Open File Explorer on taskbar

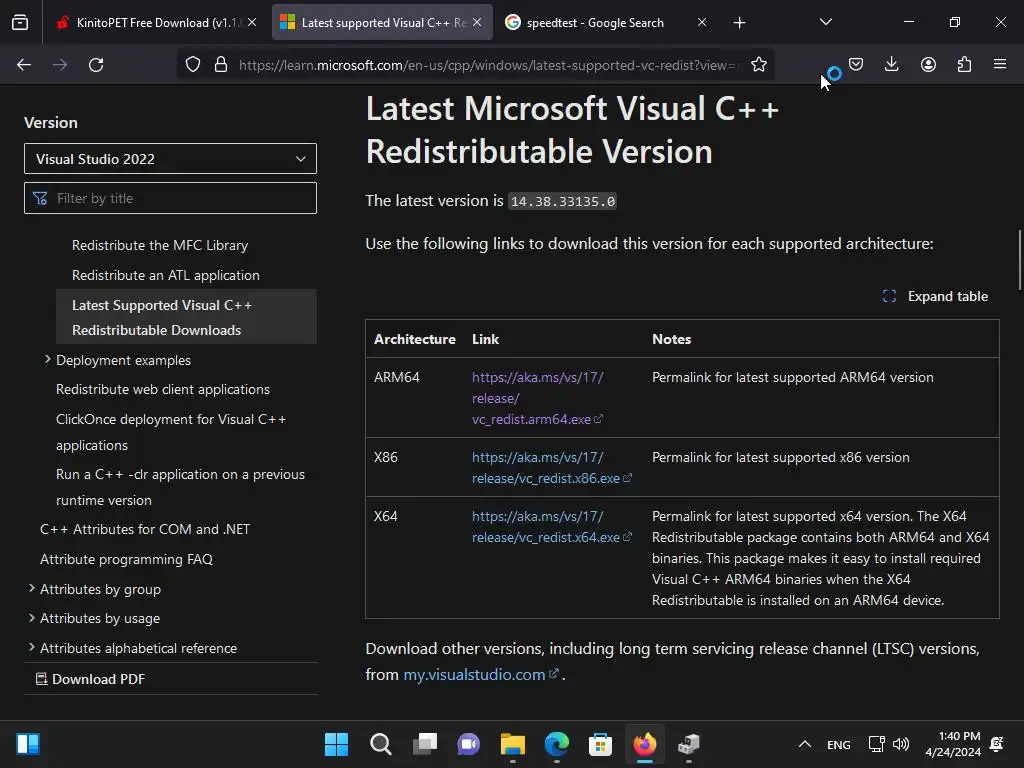pyautogui.click(x=513, y=744)
